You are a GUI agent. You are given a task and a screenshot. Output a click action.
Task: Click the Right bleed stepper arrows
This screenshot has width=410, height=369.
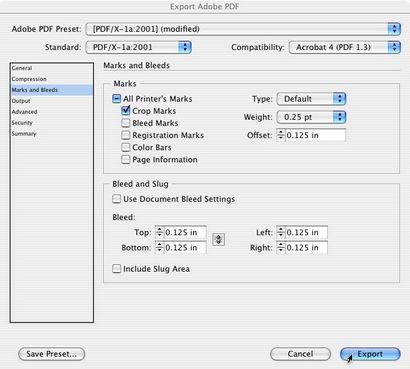click(281, 248)
